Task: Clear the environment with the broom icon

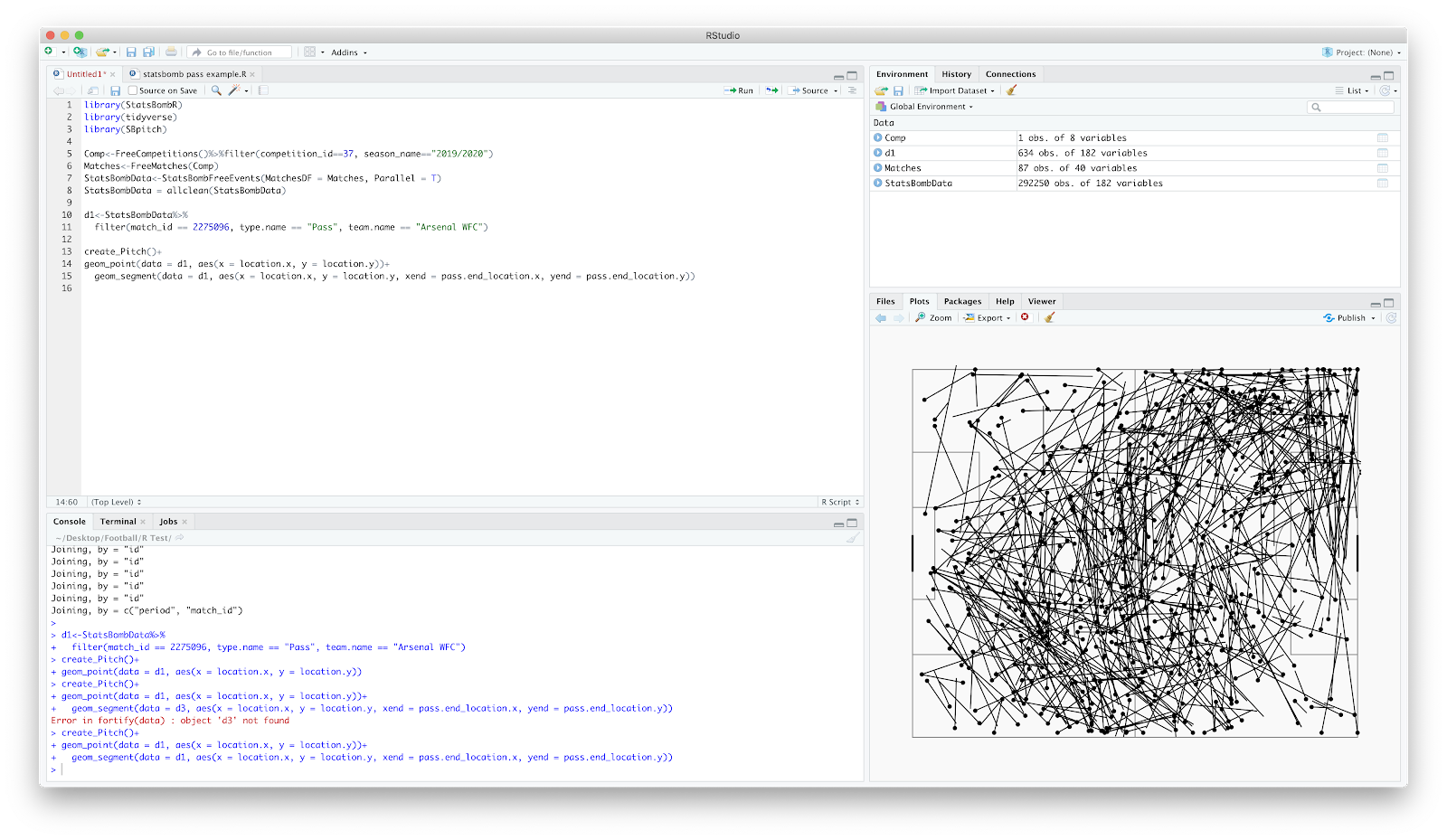Action: tap(1011, 90)
